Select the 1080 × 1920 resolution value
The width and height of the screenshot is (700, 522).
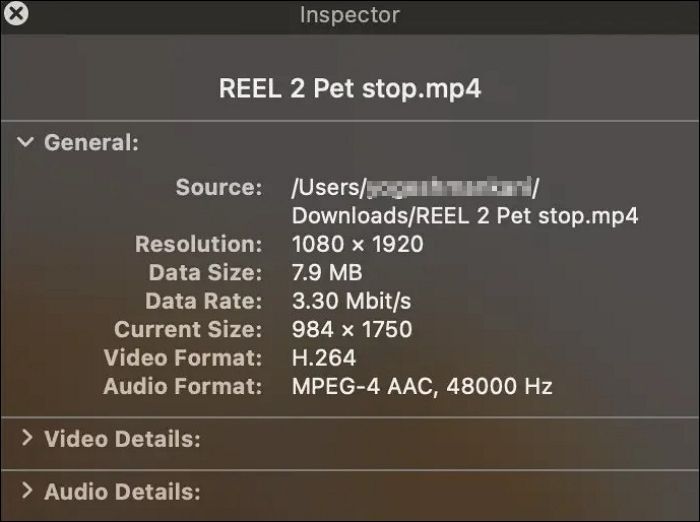point(357,244)
